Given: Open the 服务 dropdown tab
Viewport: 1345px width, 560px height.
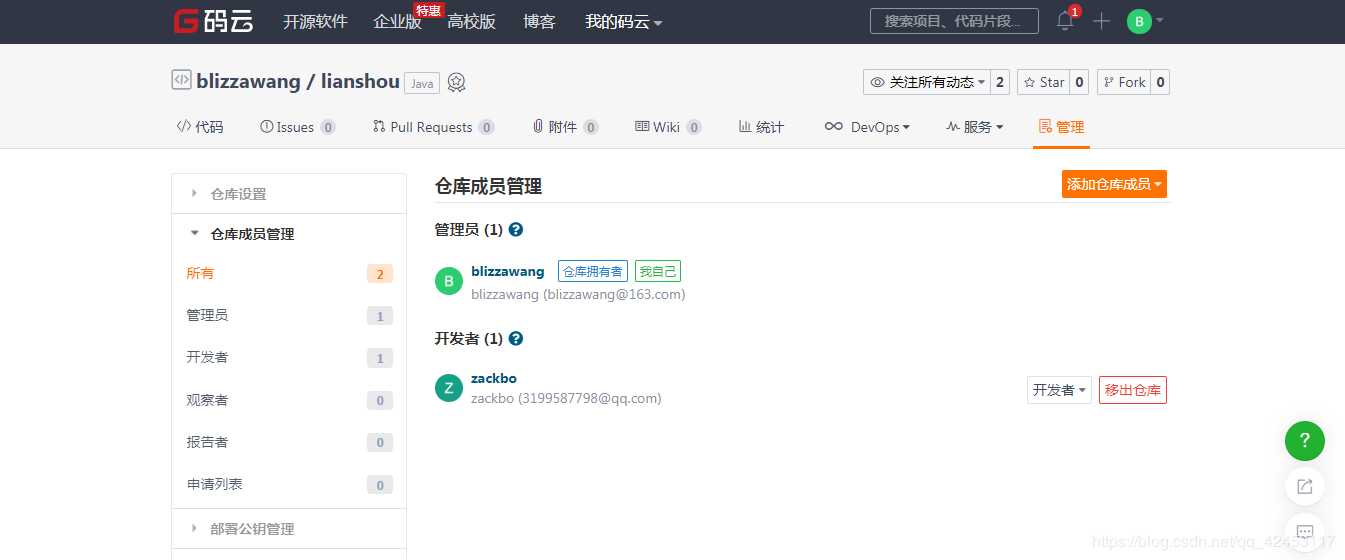Looking at the screenshot, I should (974, 127).
